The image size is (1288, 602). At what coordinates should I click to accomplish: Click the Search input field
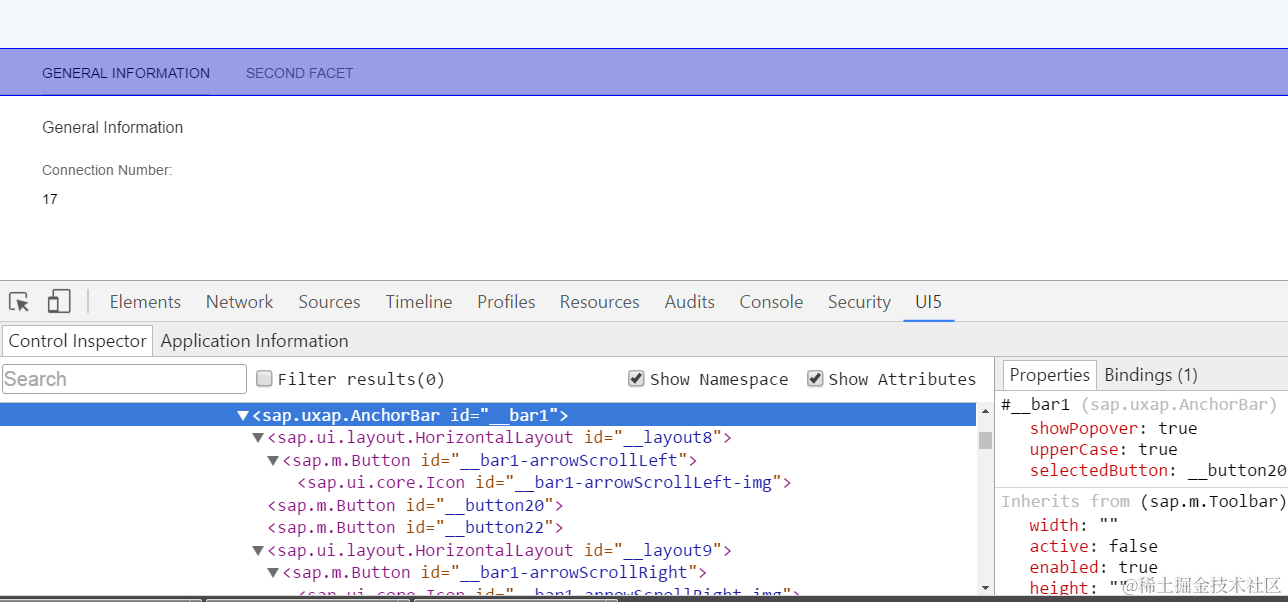click(x=124, y=379)
